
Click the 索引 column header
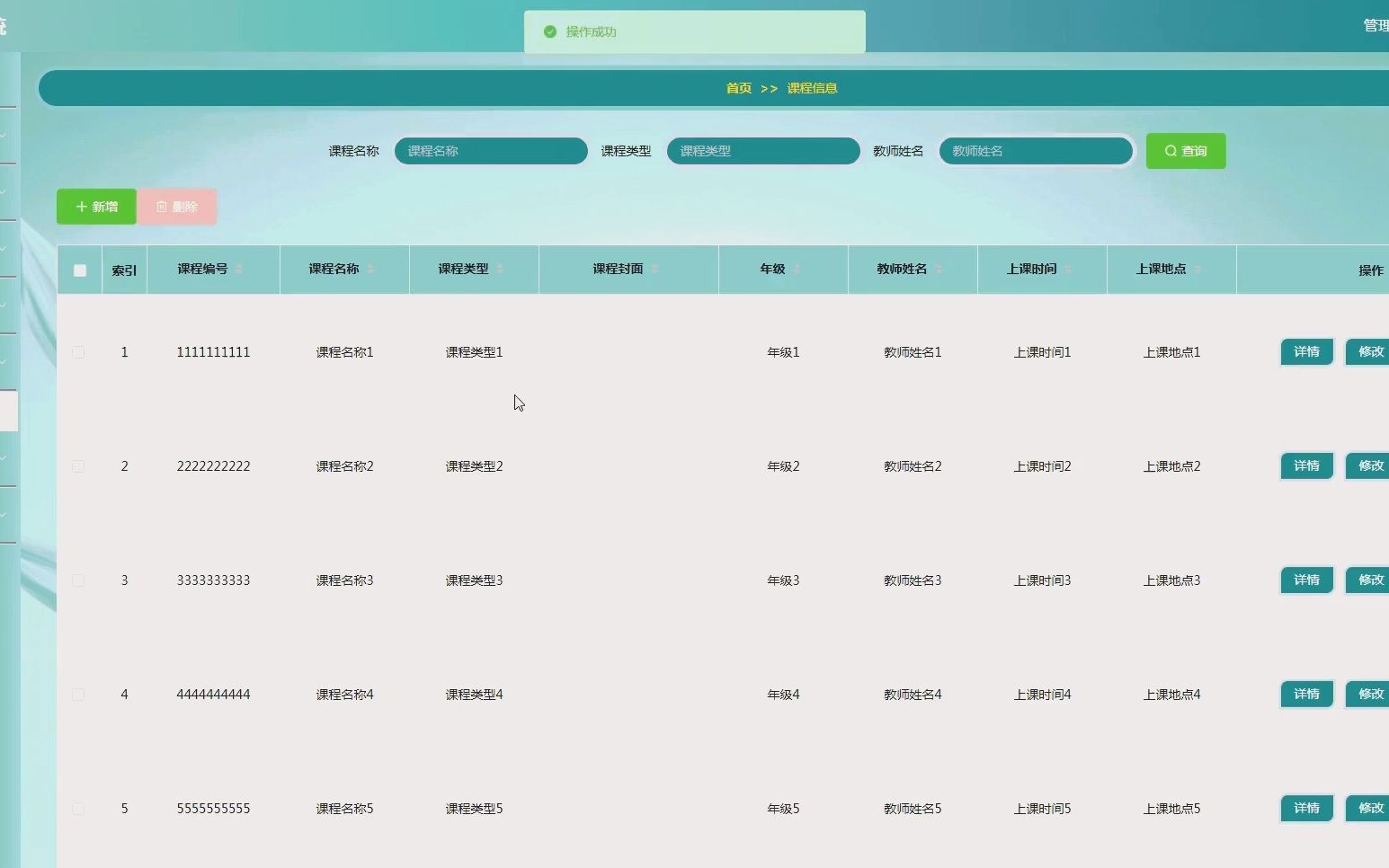pos(124,270)
